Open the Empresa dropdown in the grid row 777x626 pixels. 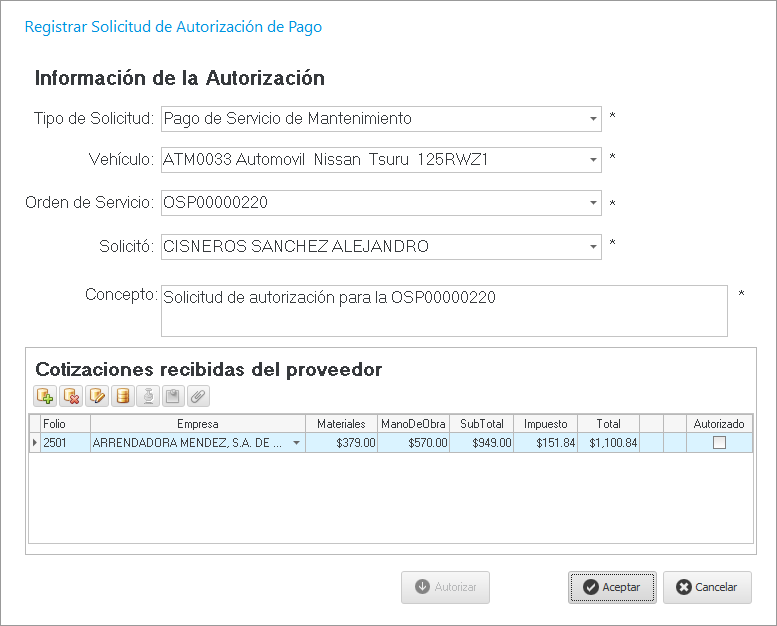[296, 443]
